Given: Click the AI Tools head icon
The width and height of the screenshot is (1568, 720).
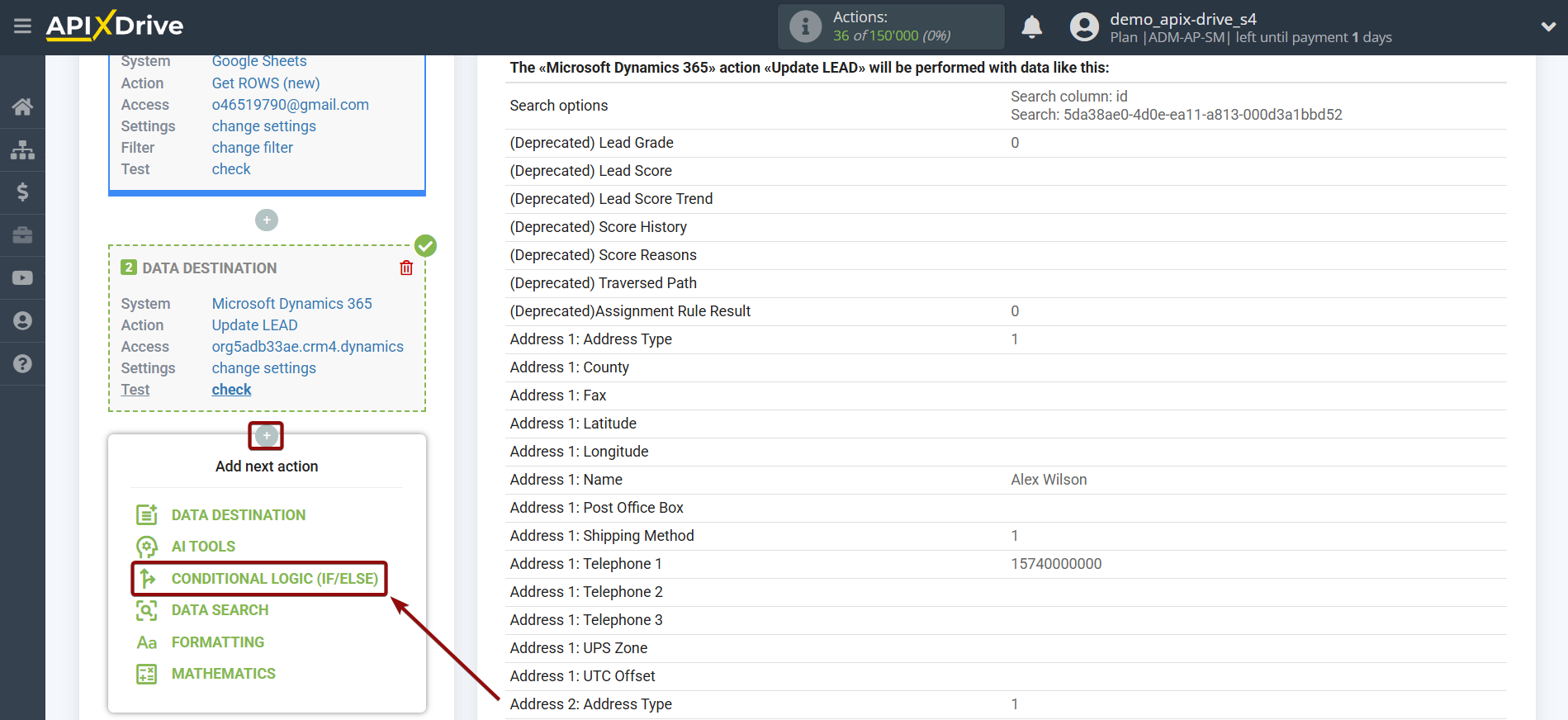Looking at the screenshot, I should [x=147, y=547].
